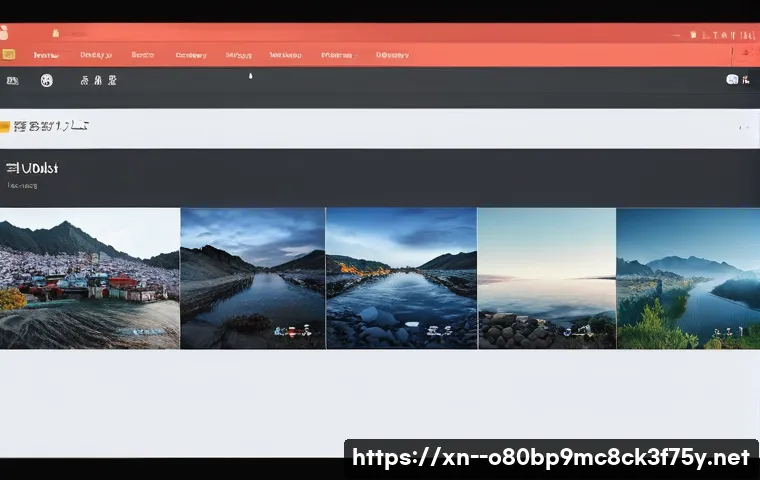Viewport: 760px width, 480px height.
Task: Click the app logo icon in the top-left corner
Action: [x=6, y=33]
